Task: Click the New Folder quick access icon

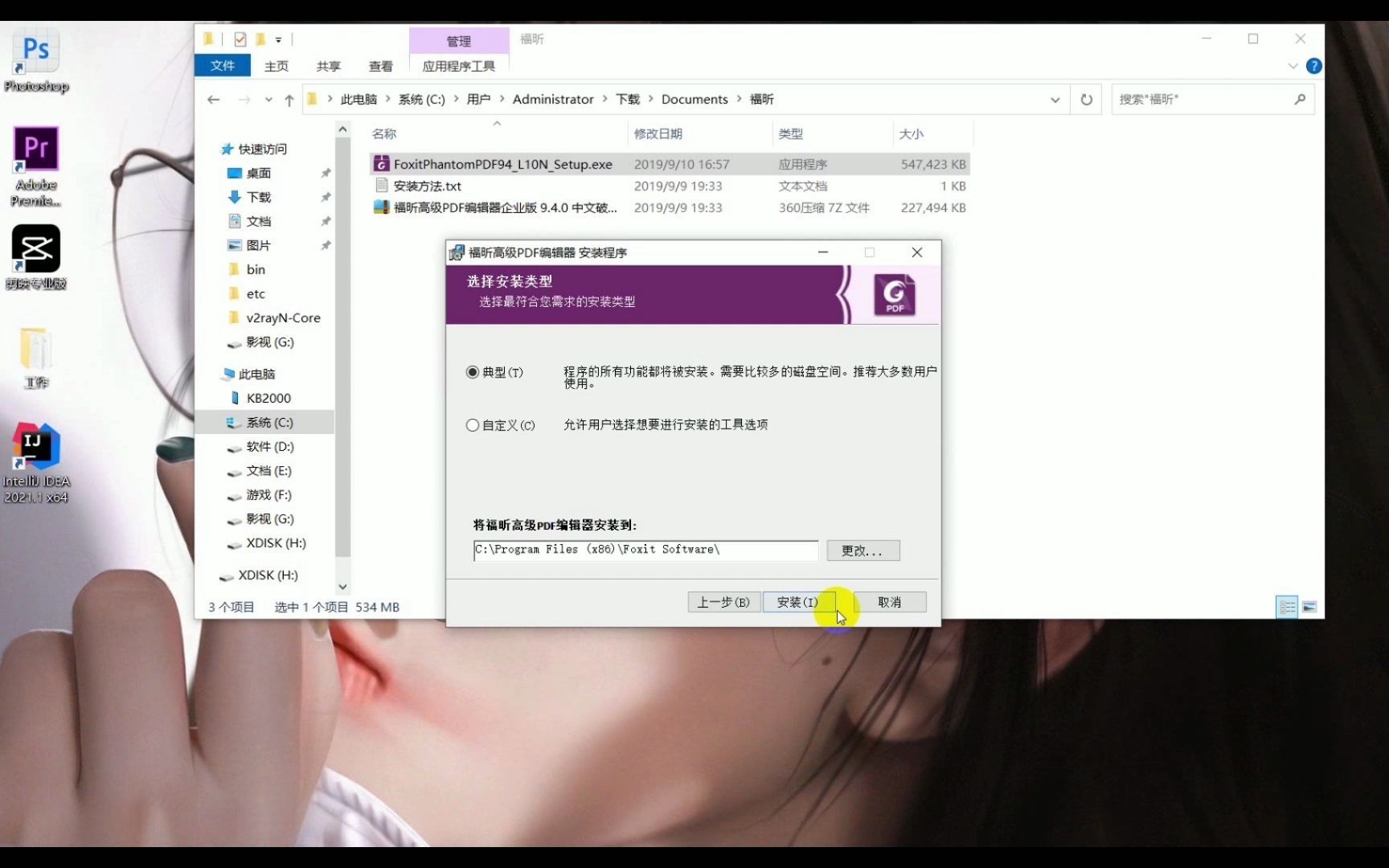Action: (x=260, y=39)
